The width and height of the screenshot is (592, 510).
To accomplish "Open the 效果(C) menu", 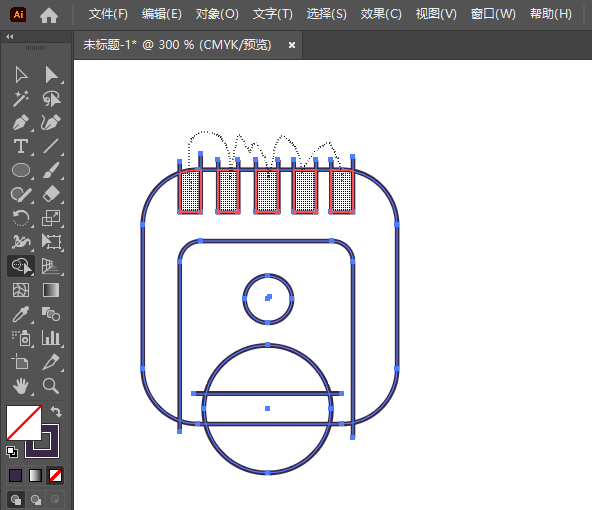I will (381, 14).
